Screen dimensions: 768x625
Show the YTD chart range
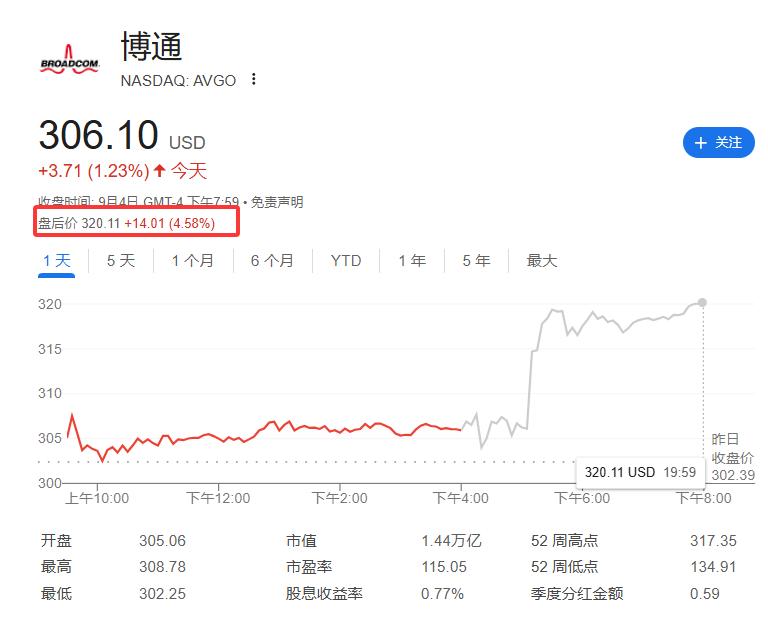point(346,261)
